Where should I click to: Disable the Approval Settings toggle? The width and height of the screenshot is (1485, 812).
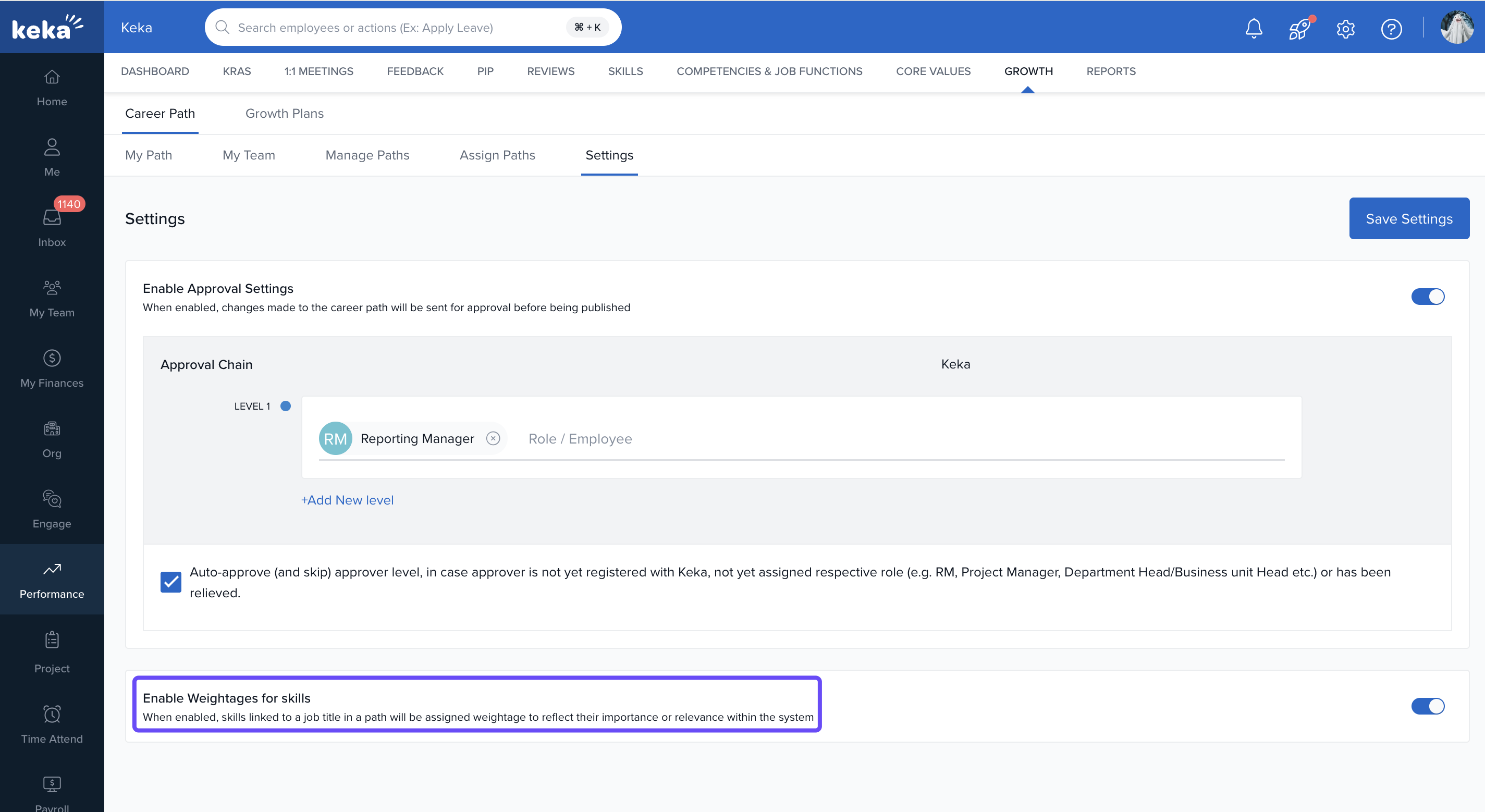pyautogui.click(x=1427, y=297)
